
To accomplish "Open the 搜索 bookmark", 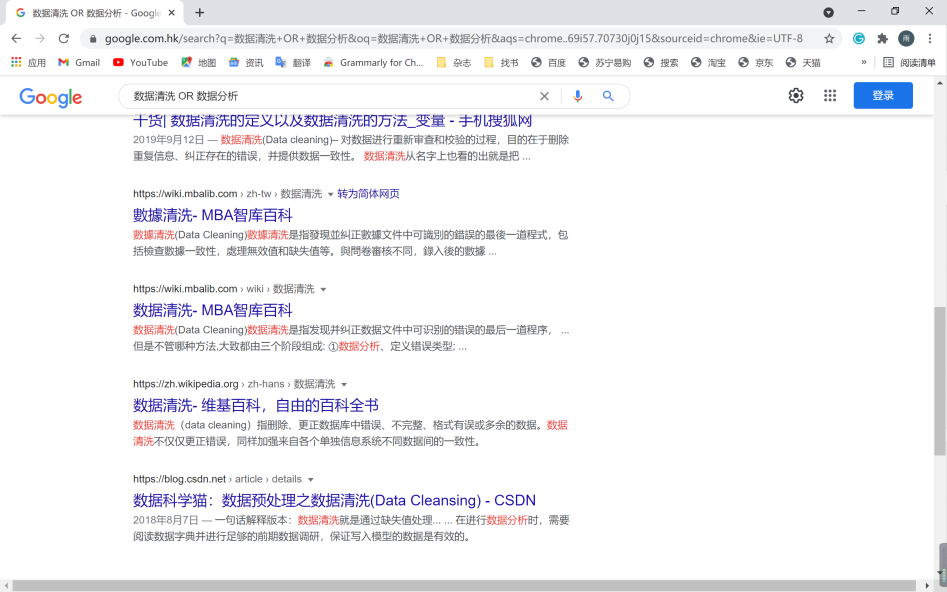I will pos(661,62).
